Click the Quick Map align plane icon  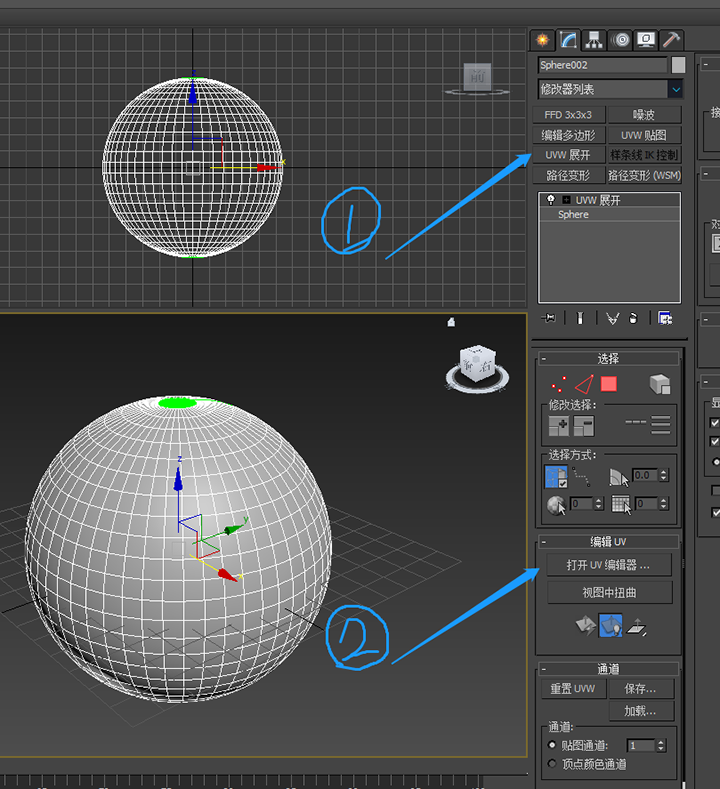click(x=636, y=627)
